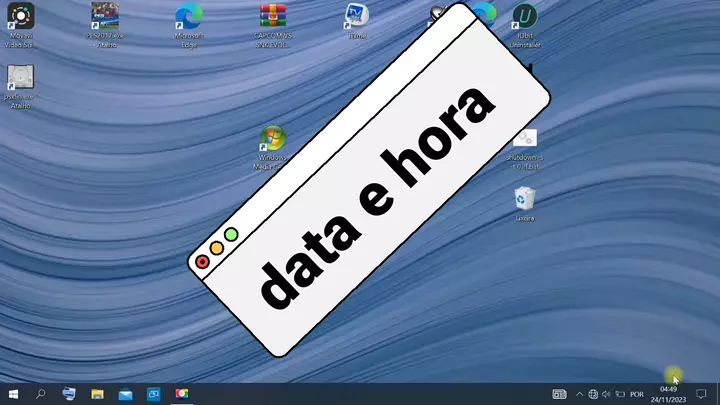The height and width of the screenshot is (405, 720).
Task: Open the Windows Media Center shortcut
Action: [x=272, y=141]
